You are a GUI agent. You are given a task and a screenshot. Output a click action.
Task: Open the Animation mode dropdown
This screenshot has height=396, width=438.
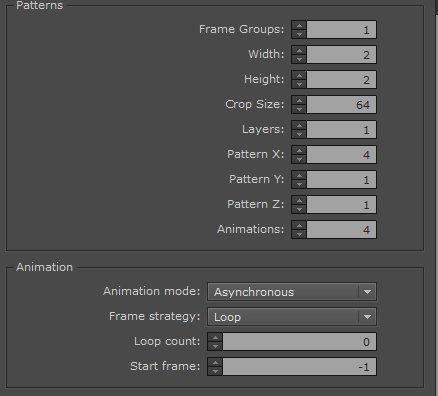(292, 292)
